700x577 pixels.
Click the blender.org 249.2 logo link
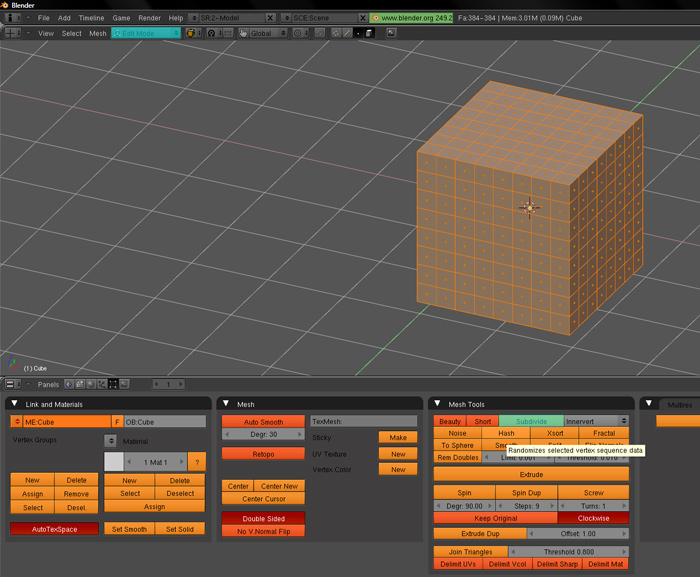tap(411, 18)
